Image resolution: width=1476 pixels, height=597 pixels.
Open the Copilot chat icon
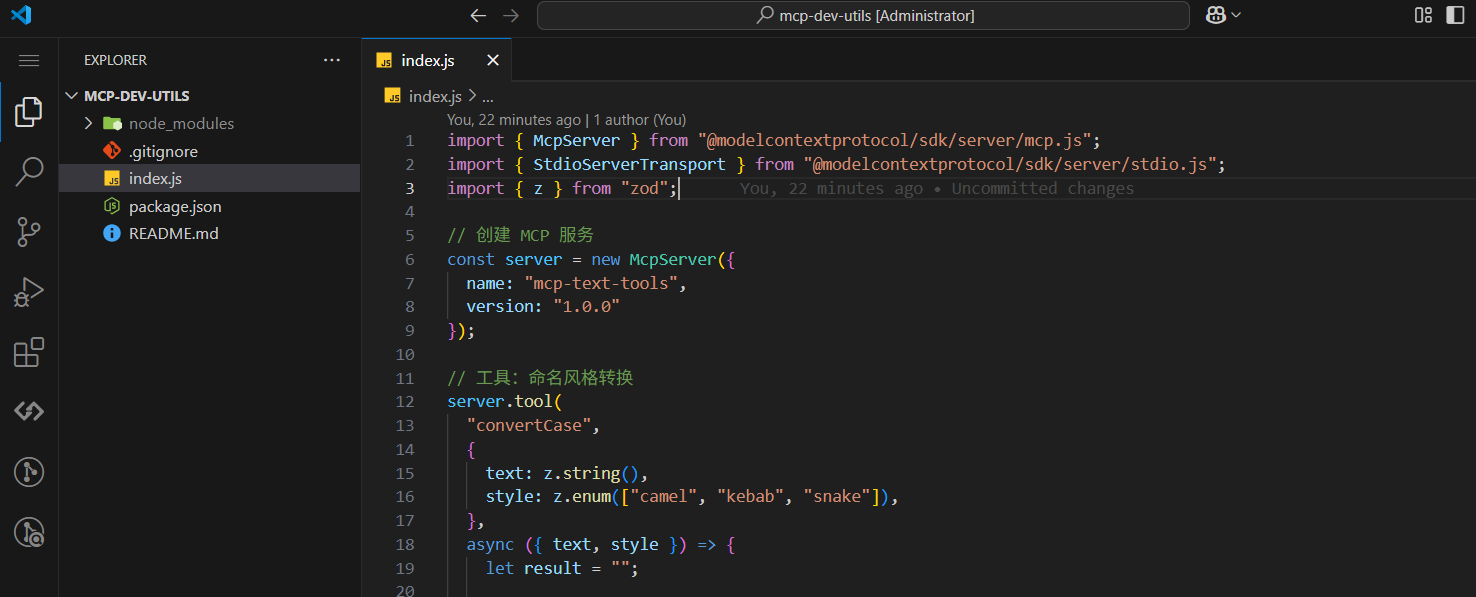[1215, 15]
